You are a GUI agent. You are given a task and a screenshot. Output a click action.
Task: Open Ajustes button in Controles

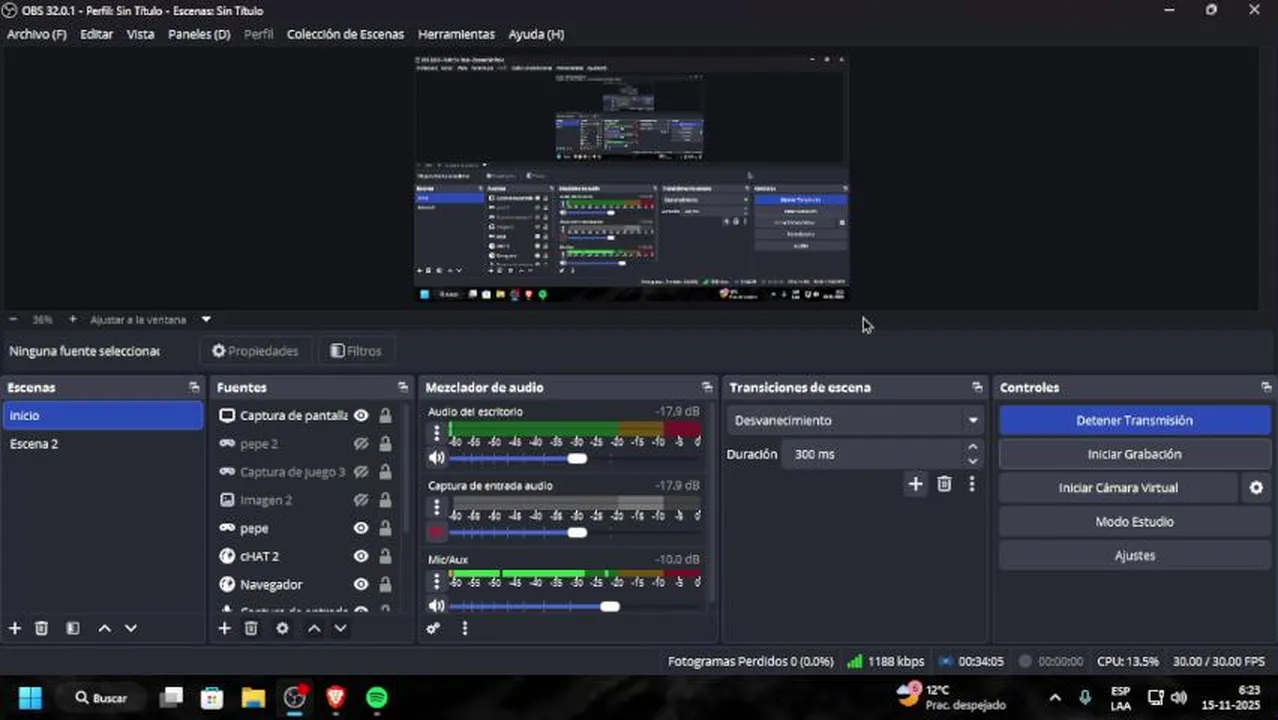[x=1134, y=556]
